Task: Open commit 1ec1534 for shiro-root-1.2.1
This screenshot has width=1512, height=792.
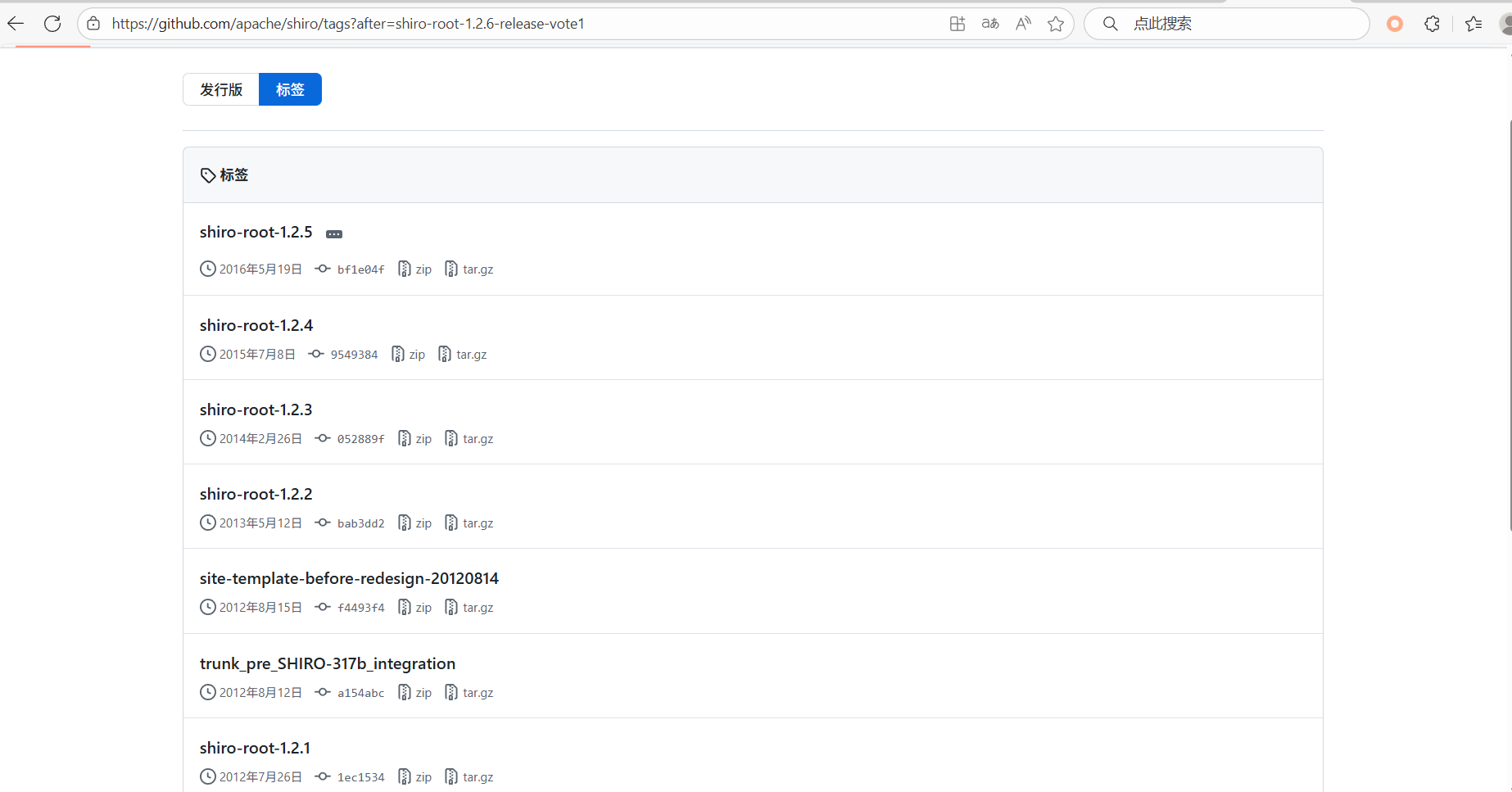Action: tap(360, 777)
